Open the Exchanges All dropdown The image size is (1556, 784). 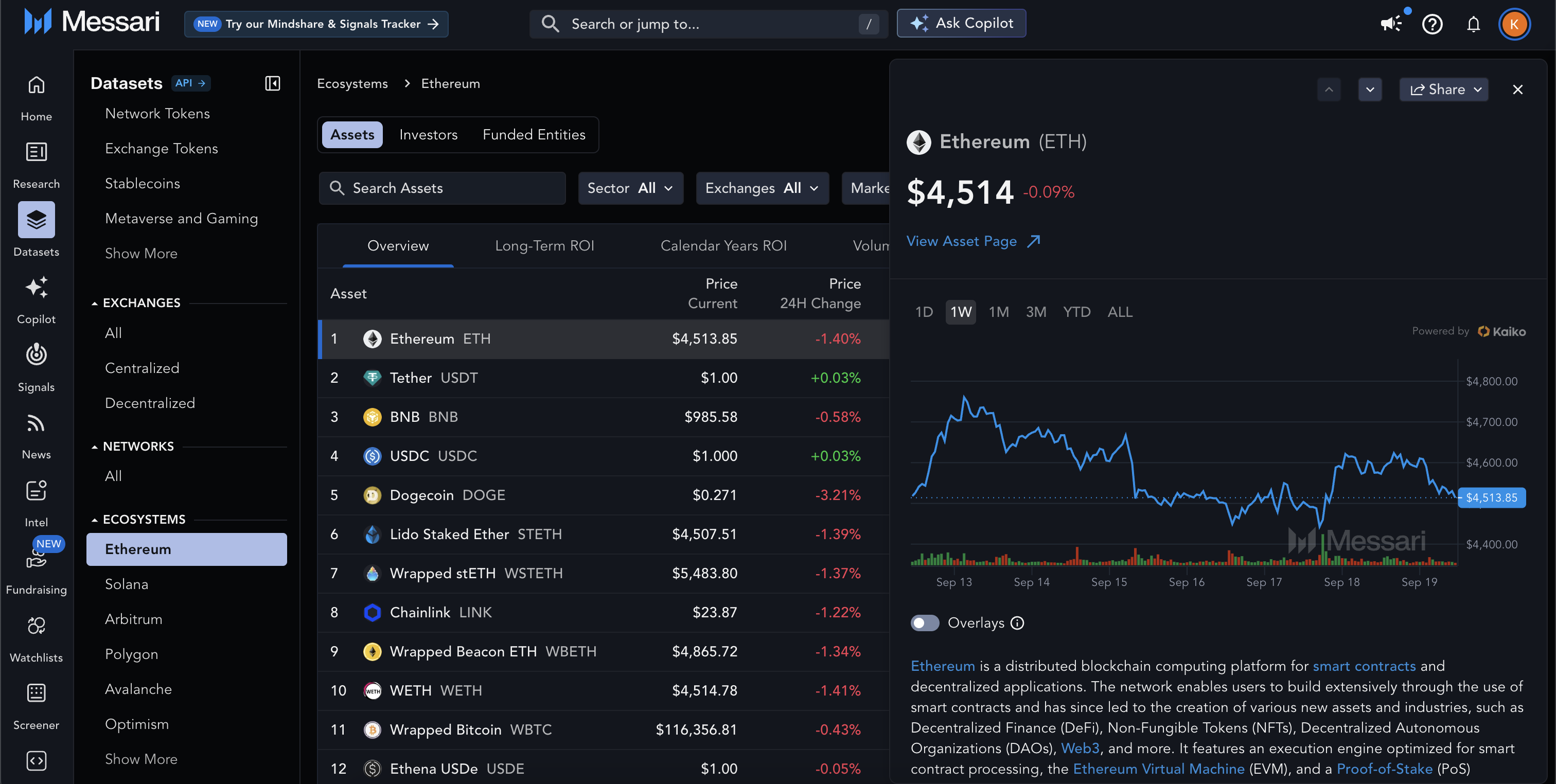[762, 188]
